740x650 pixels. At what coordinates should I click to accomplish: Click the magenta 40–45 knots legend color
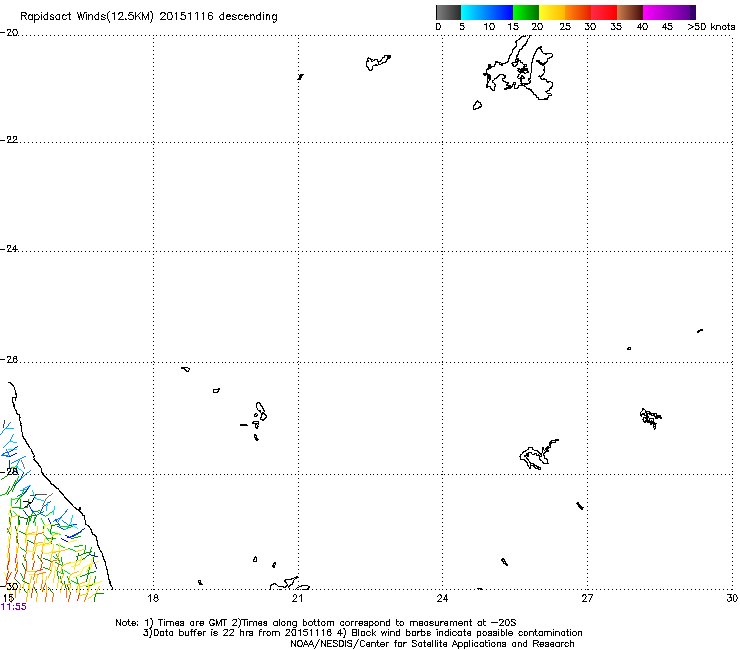(656, 12)
